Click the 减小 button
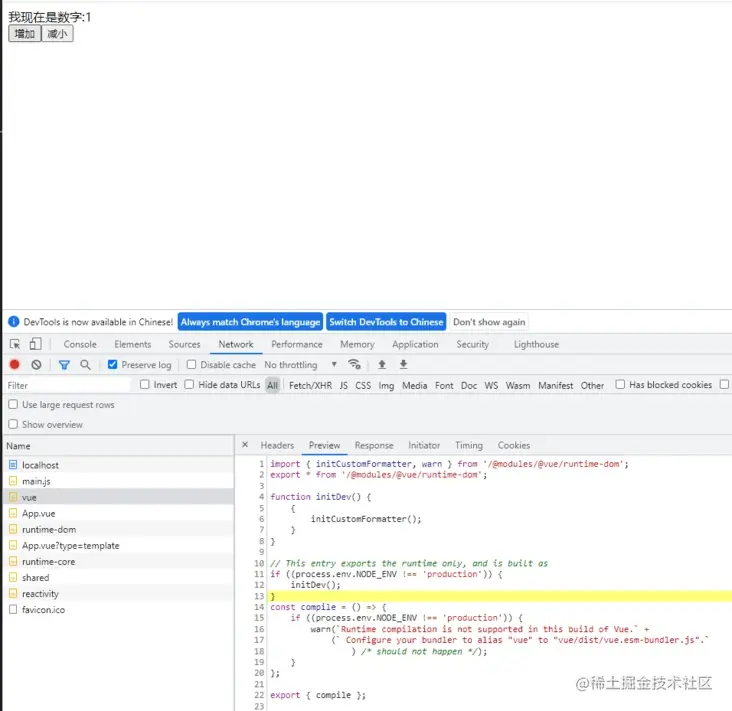The height and width of the screenshot is (711, 732). click(57, 34)
